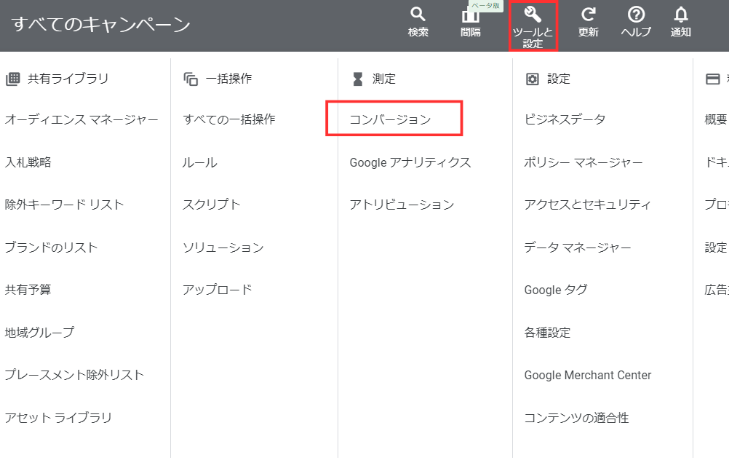Open 除外キーワード リスト

[x=64, y=205]
